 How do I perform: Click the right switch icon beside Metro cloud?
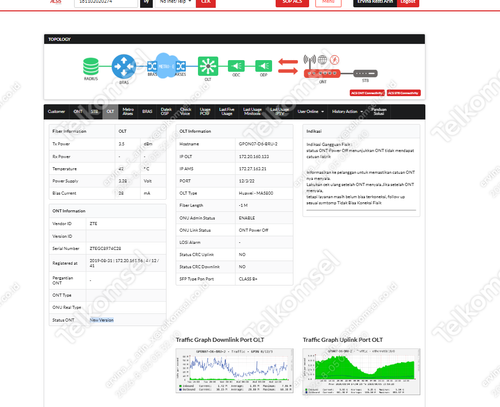pos(181,66)
